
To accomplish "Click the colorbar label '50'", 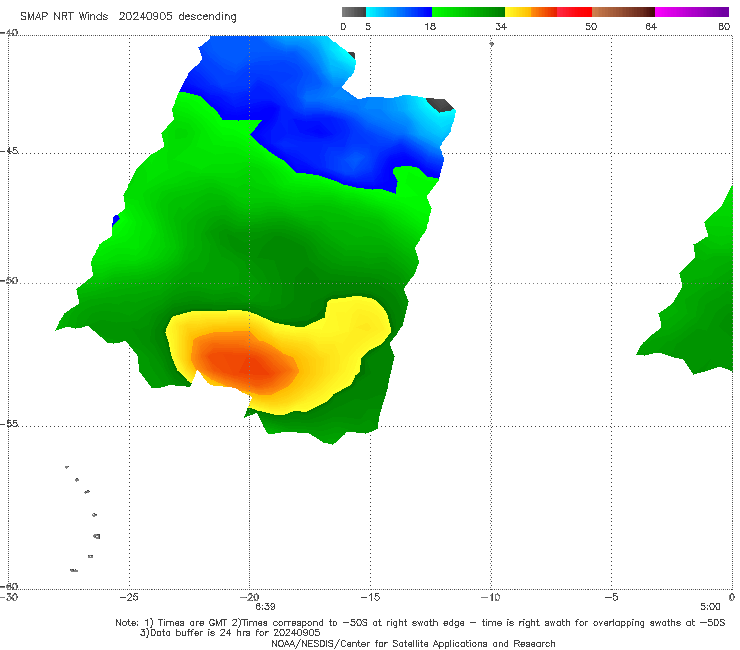I will click(591, 27).
